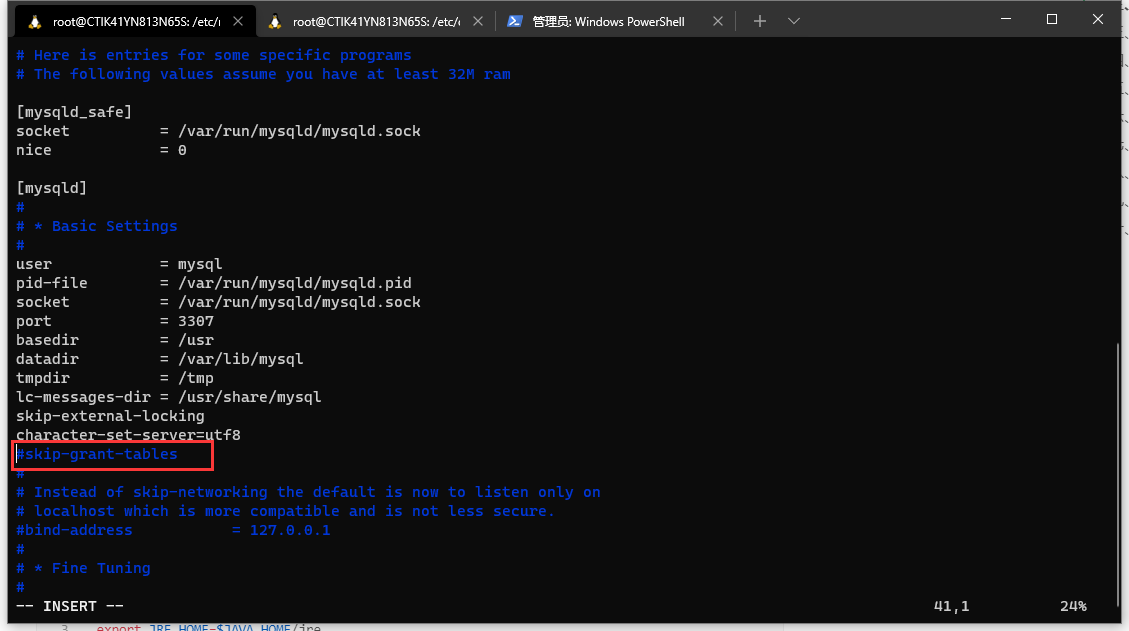Click the [mysqld] section header
1129x631 pixels.
pos(51,188)
